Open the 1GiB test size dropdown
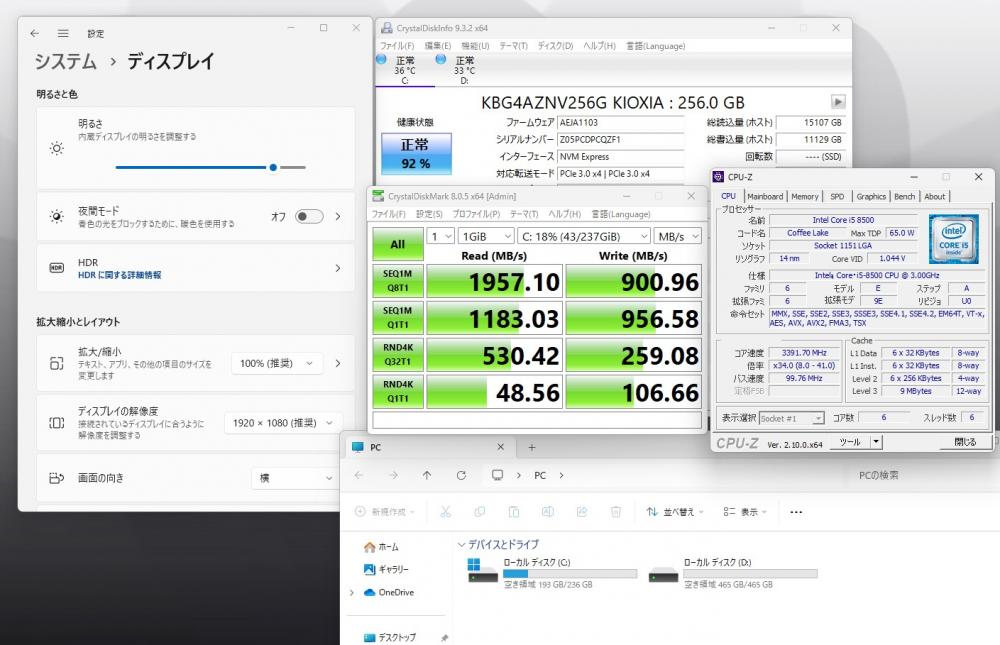This screenshot has width=1000, height=645. [x=486, y=237]
